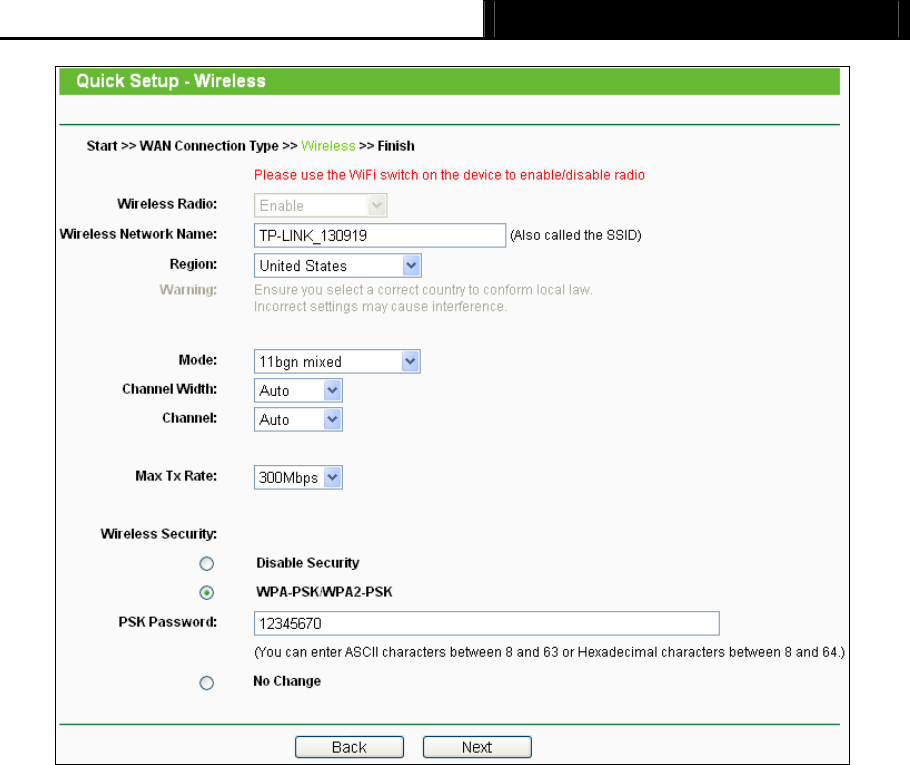Viewport: 910px width, 765px height.
Task: Click the Wireless Security label
Action: click(x=158, y=534)
